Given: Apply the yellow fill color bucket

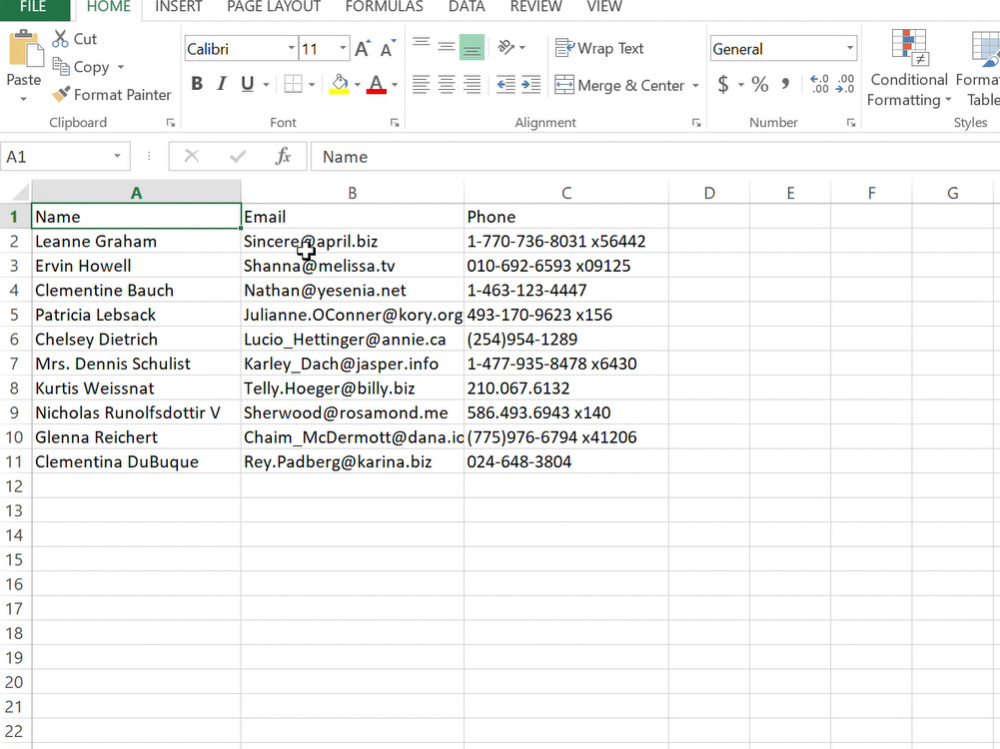Looking at the screenshot, I should (x=339, y=84).
